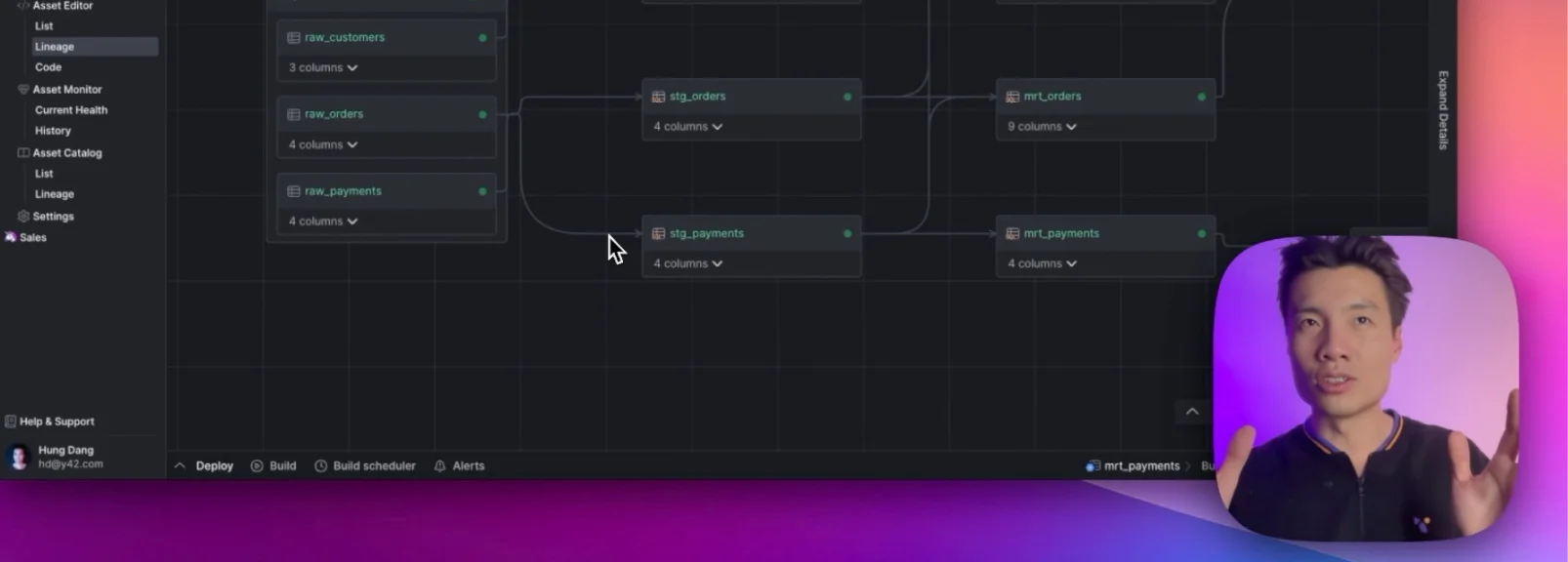1568x562 pixels.
Task: Open Current Health under Asset Monitor
Action: click(71, 110)
